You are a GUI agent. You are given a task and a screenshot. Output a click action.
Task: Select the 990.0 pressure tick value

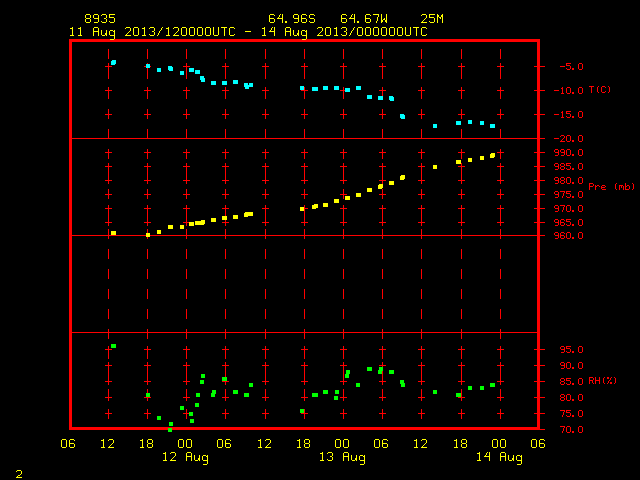point(569,153)
